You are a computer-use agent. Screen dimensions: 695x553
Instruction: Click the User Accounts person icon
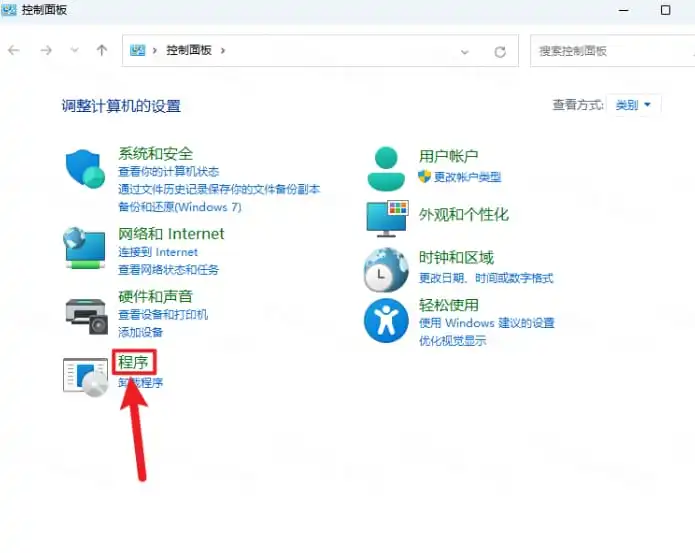click(386, 169)
